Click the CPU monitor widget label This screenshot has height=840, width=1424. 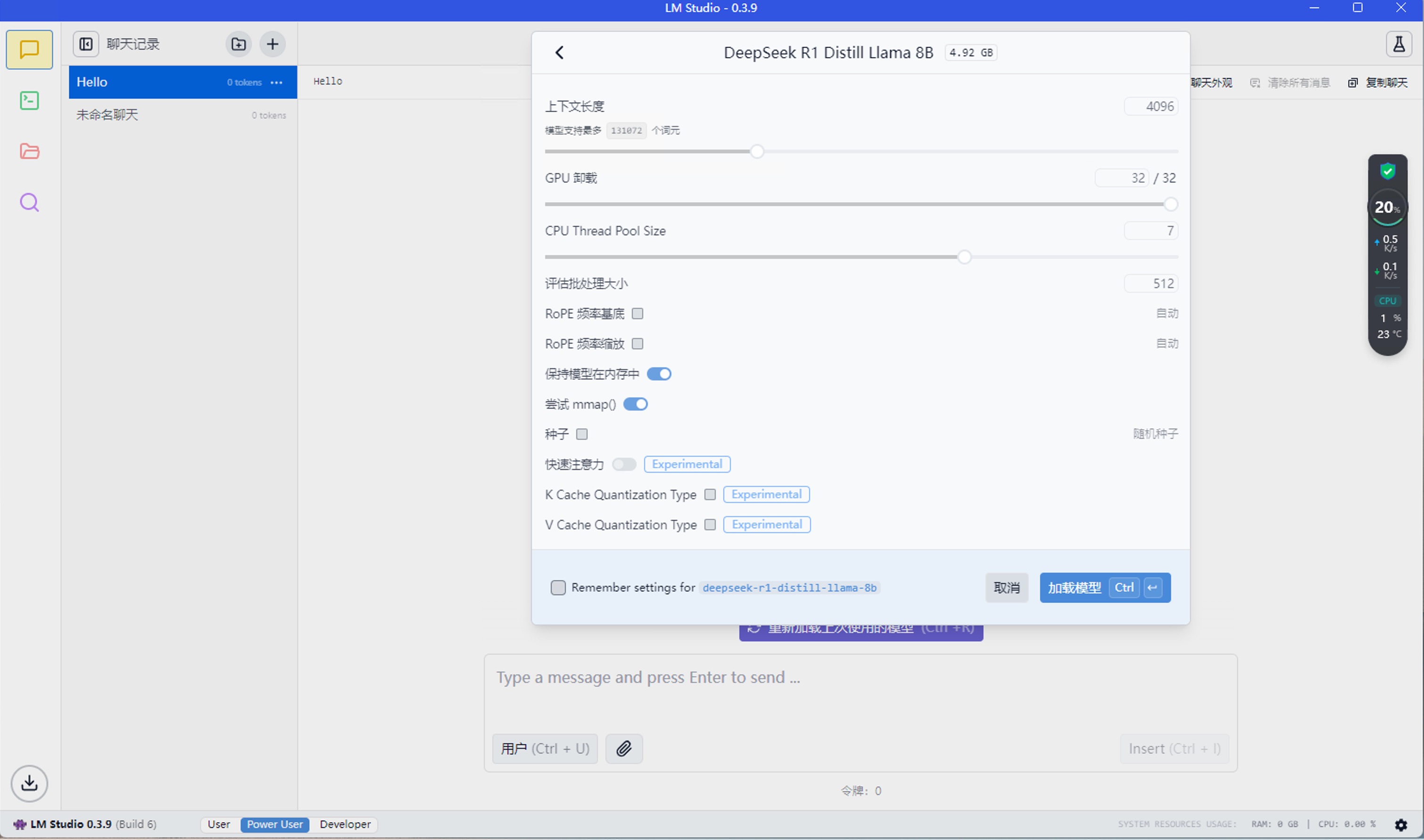point(1387,301)
